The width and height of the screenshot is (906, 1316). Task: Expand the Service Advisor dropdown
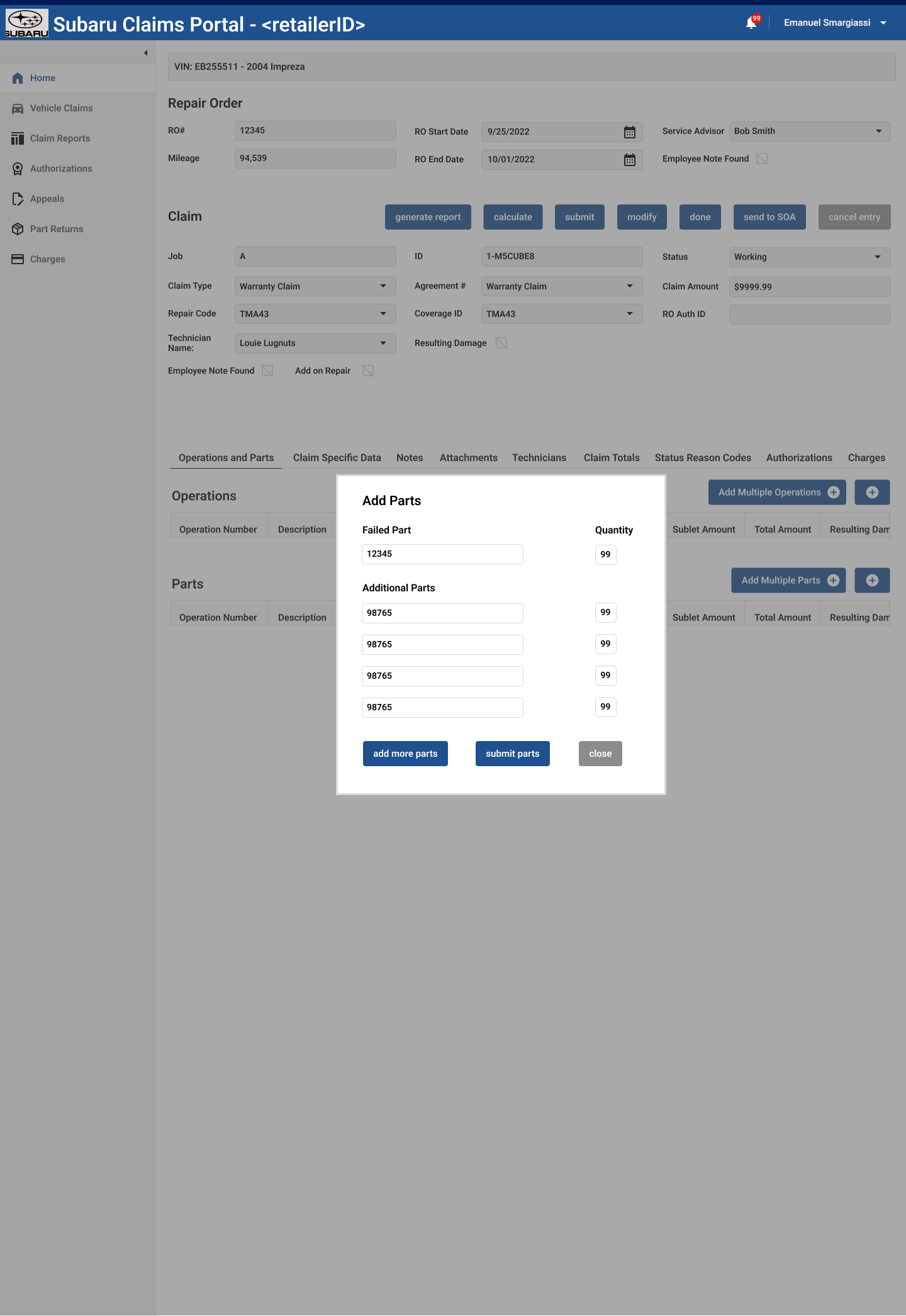809,131
